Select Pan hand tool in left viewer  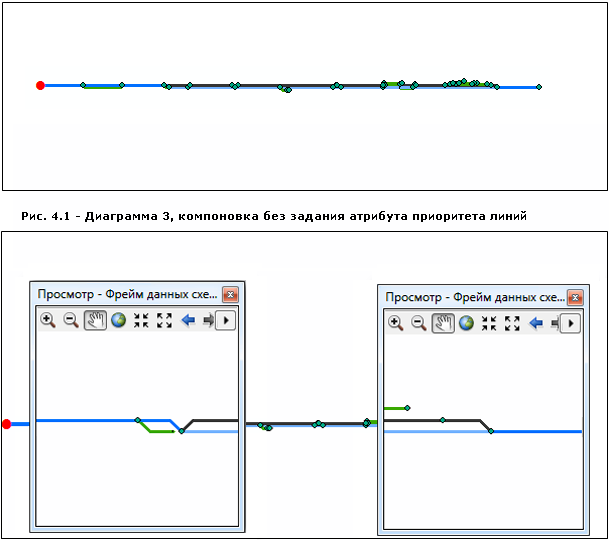point(95,321)
